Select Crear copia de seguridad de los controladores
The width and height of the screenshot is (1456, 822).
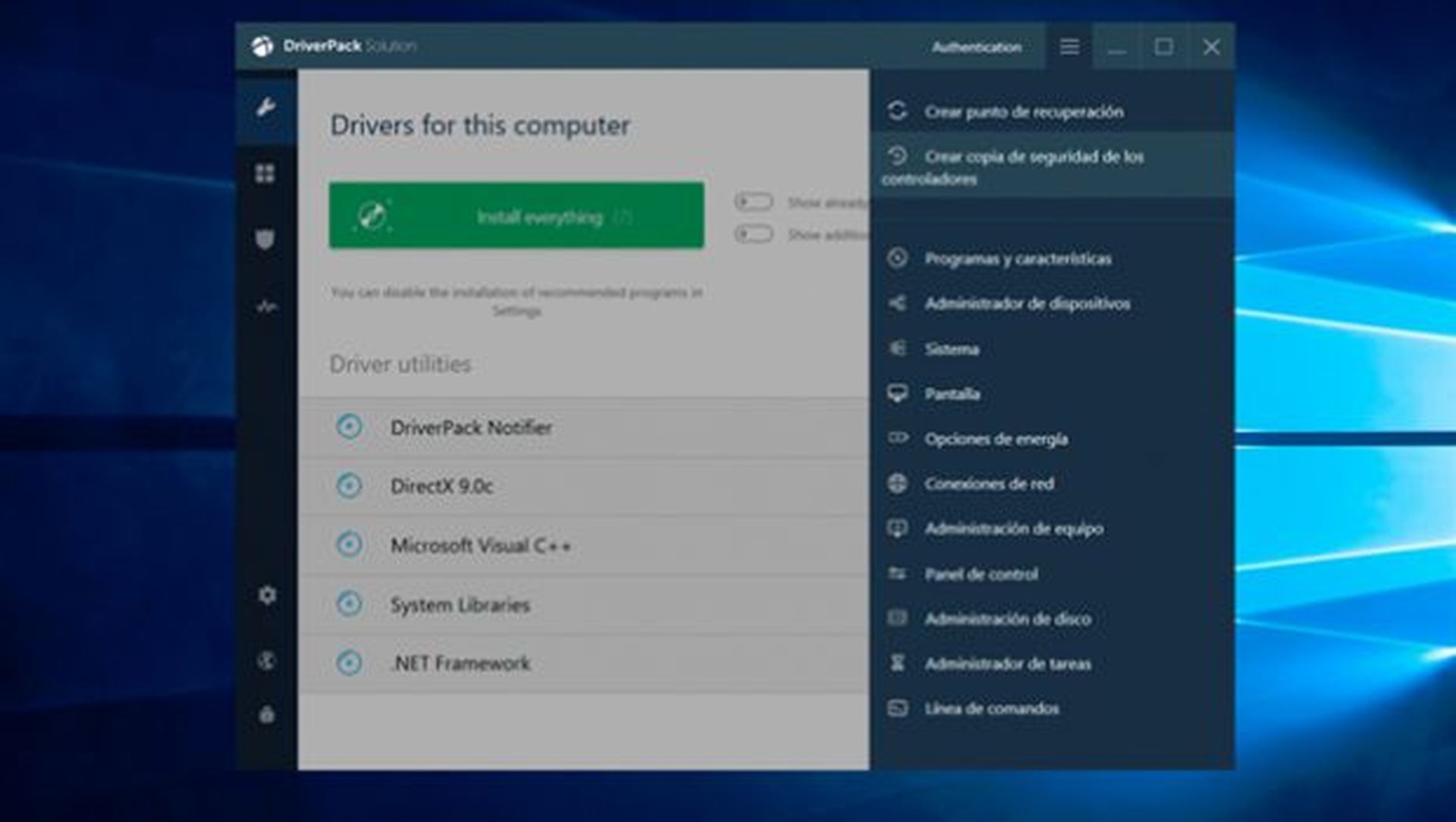pyautogui.click(x=1053, y=166)
